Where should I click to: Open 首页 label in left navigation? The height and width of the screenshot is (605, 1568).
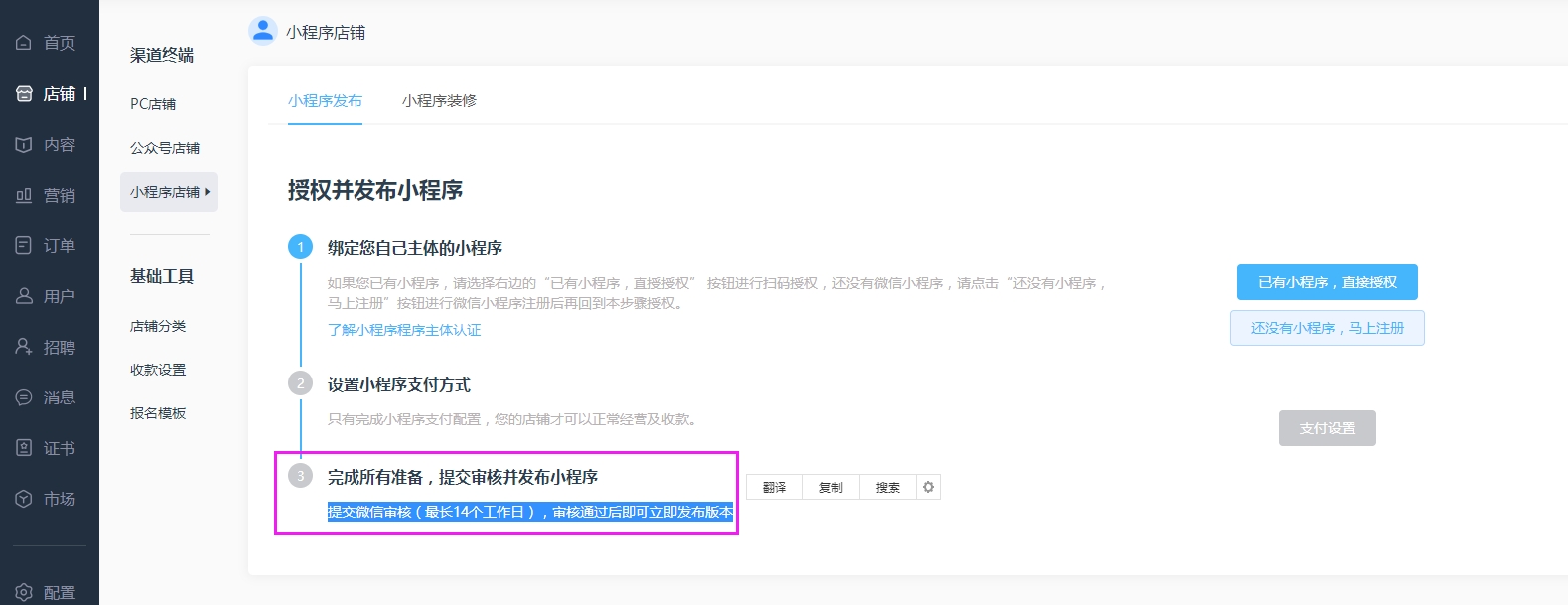[60, 43]
